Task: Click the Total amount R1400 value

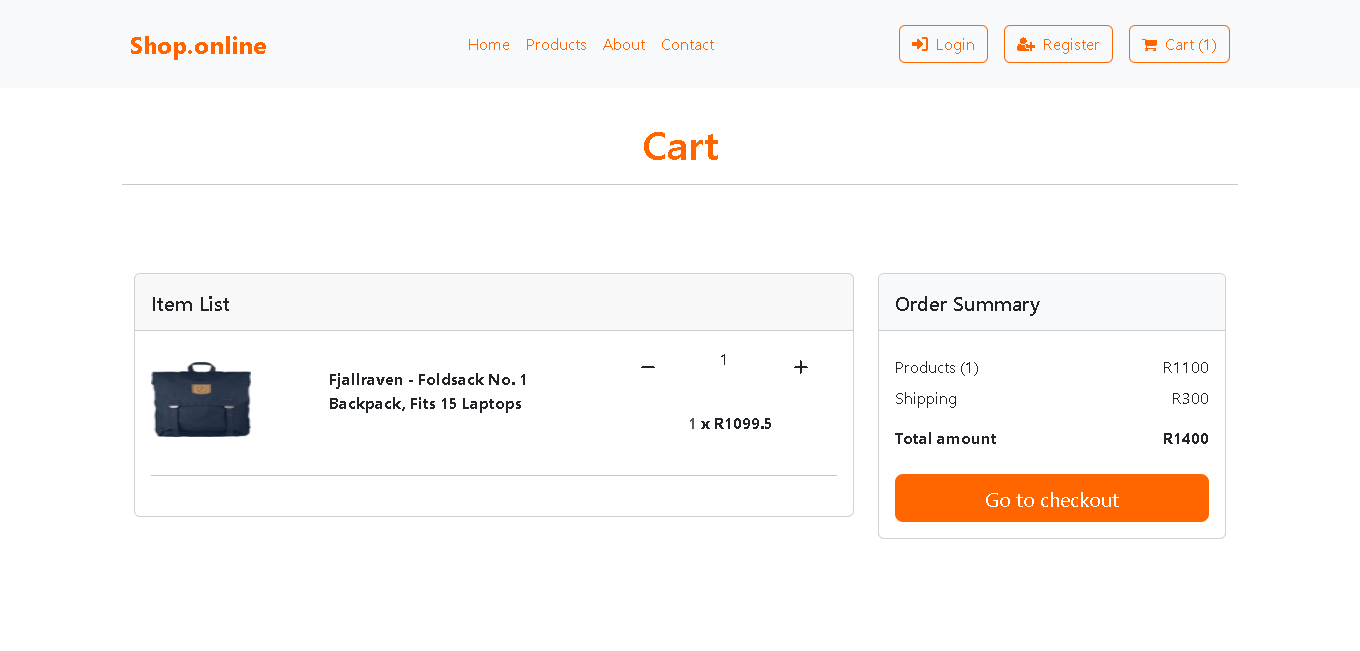Action: coord(1185,439)
